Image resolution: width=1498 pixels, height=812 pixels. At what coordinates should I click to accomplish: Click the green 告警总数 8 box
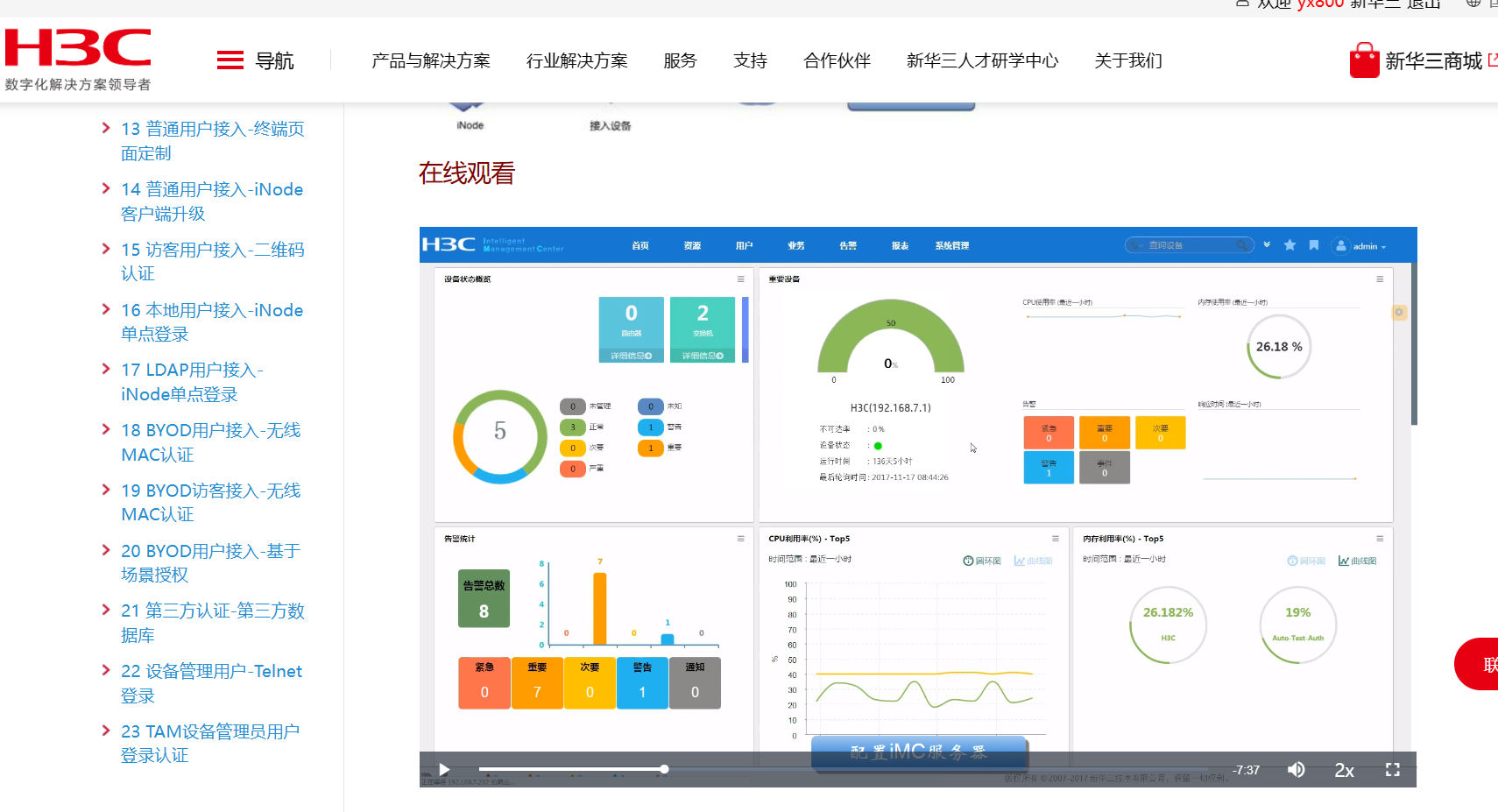click(484, 599)
